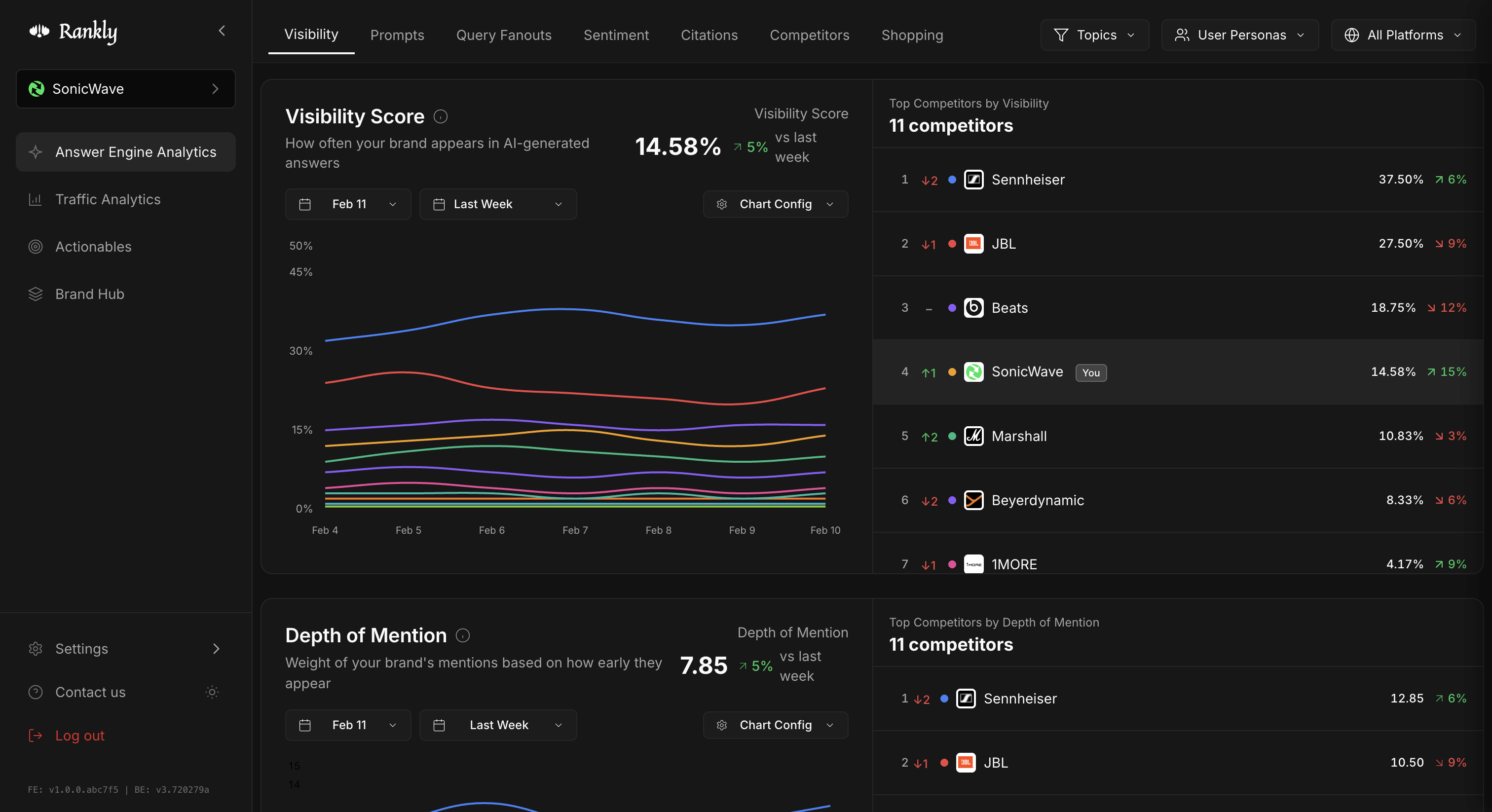Viewport: 1492px width, 812px height.
Task: Open Contact us
Action: pyautogui.click(x=90, y=692)
